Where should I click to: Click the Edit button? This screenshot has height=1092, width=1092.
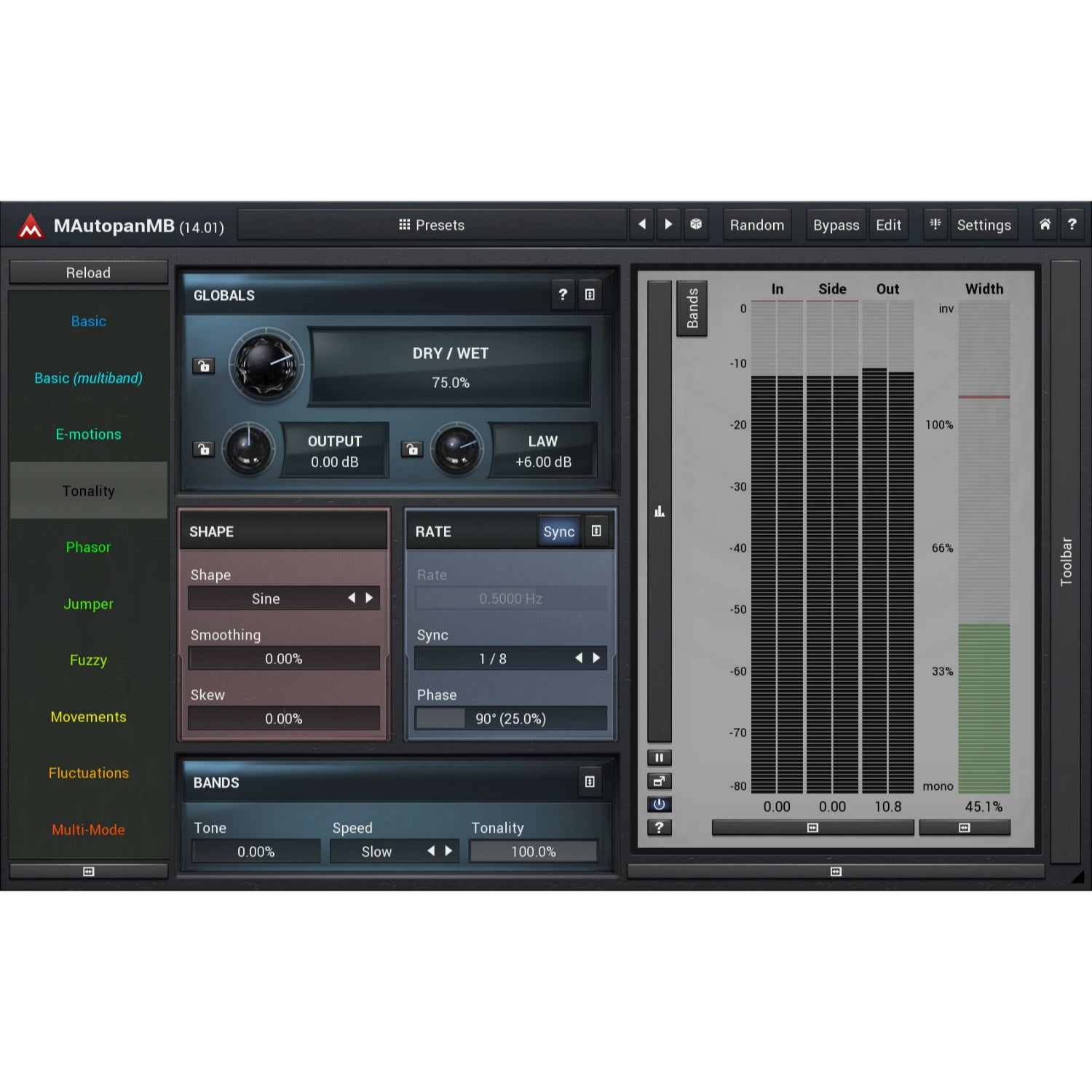click(x=888, y=225)
